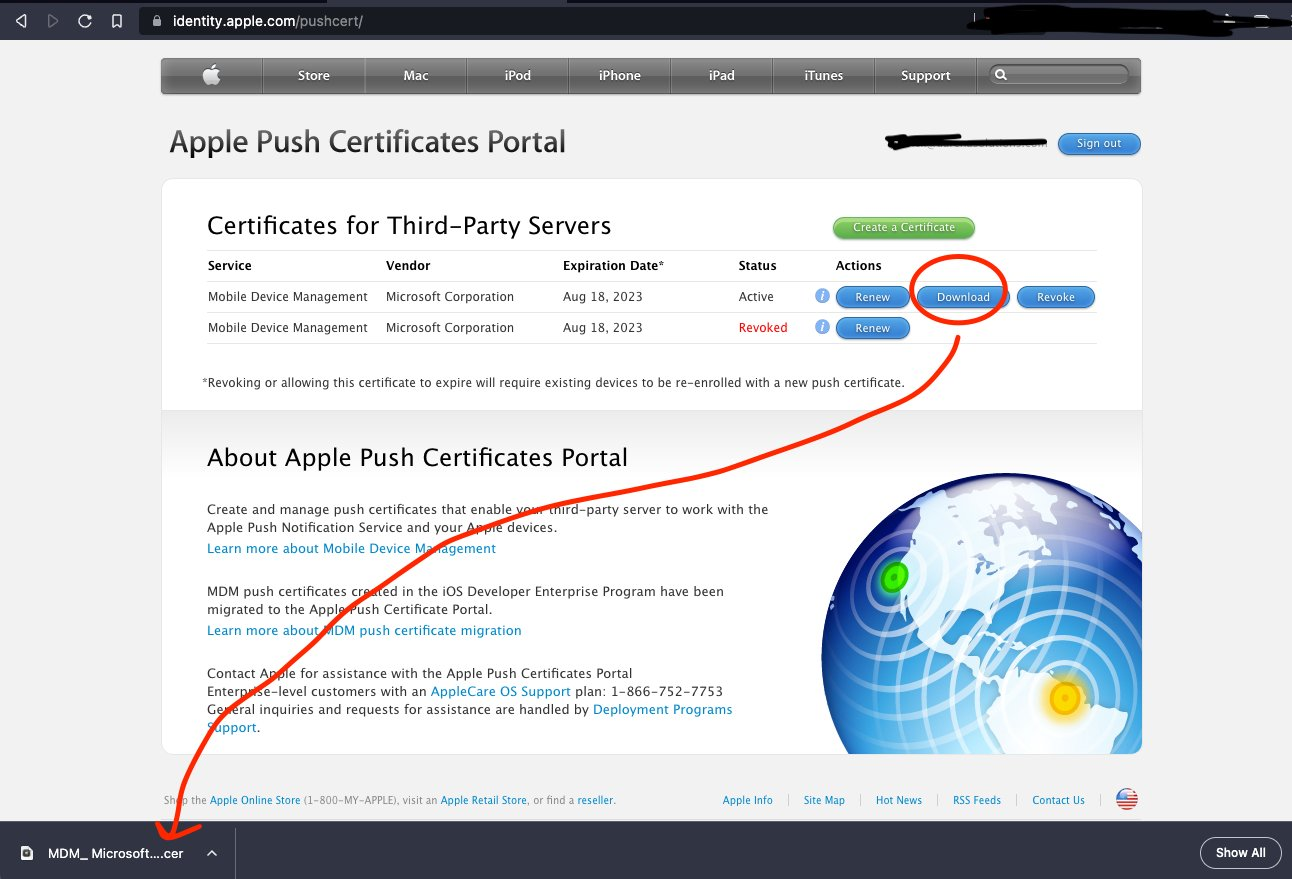The height and width of the screenshot is (879, 1292).
Task: Click the identity.apple.com address bar
Action: pos(560,20)
